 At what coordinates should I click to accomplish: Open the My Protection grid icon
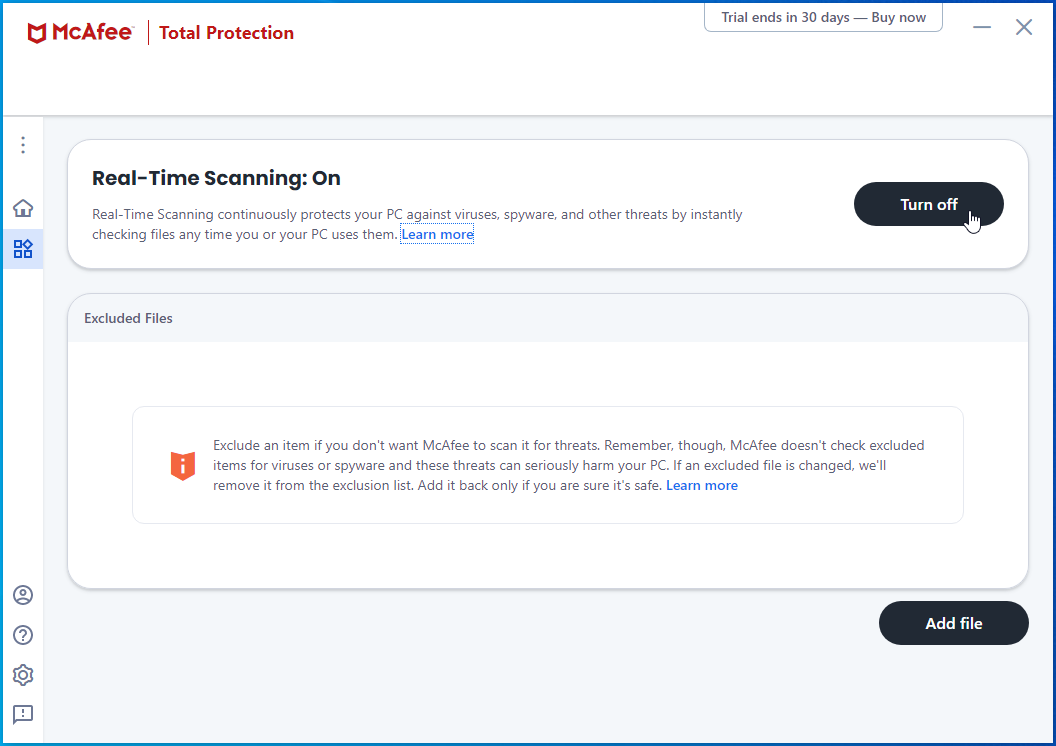[23, 248]
